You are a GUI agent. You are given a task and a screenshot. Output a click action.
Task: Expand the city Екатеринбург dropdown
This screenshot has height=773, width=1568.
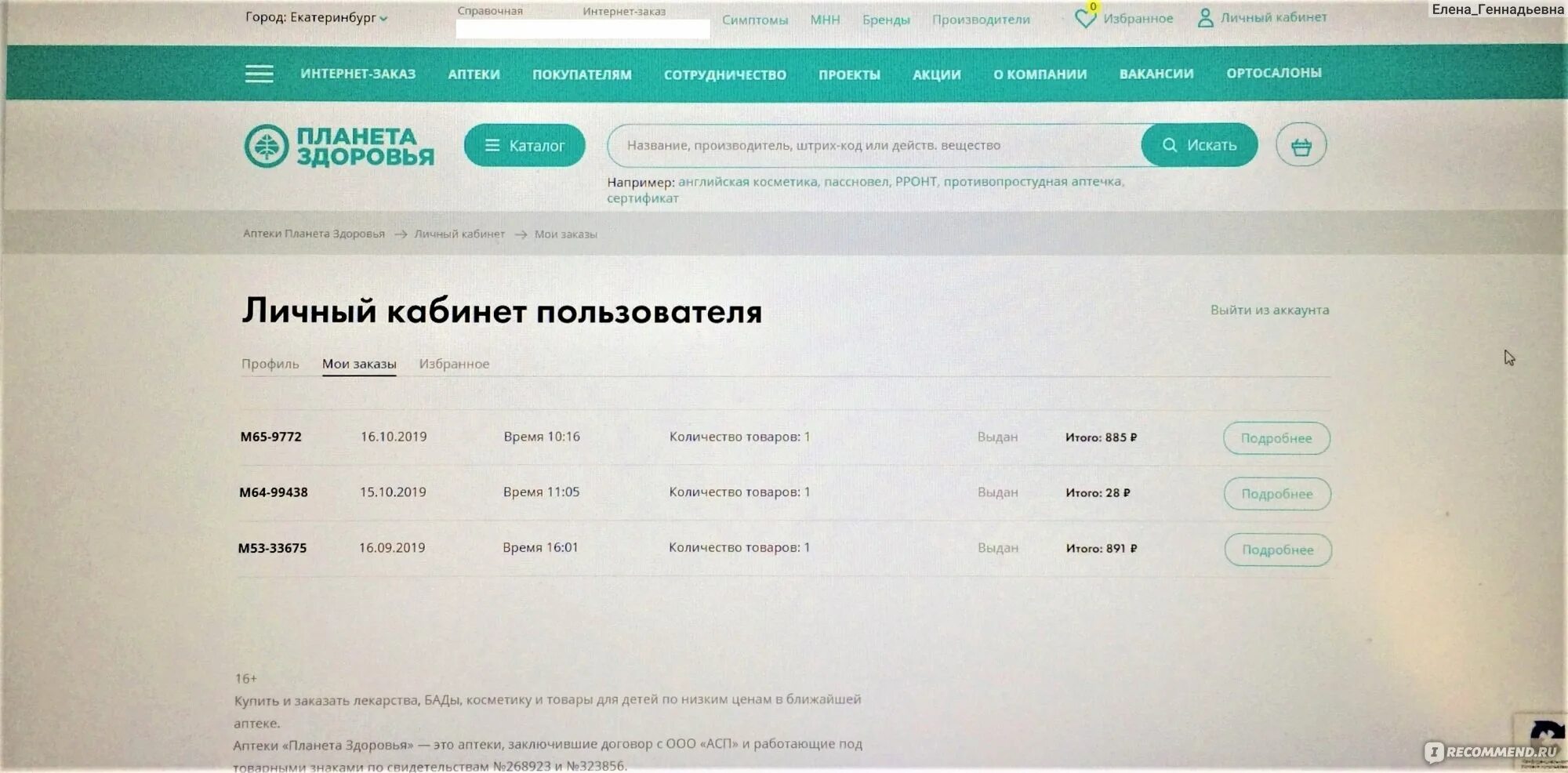317,17
